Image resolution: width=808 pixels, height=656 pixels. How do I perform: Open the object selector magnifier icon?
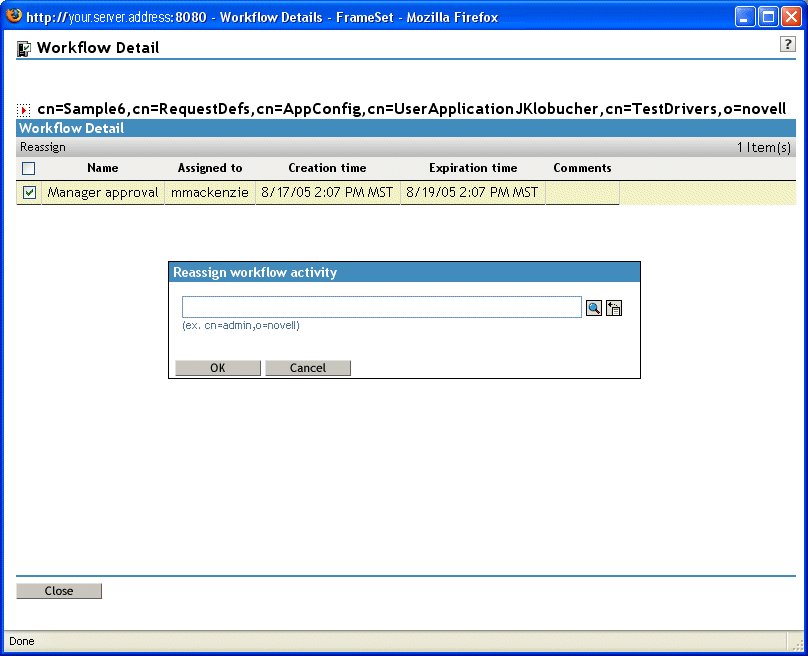pyautogui.click(x=593, y=307)
